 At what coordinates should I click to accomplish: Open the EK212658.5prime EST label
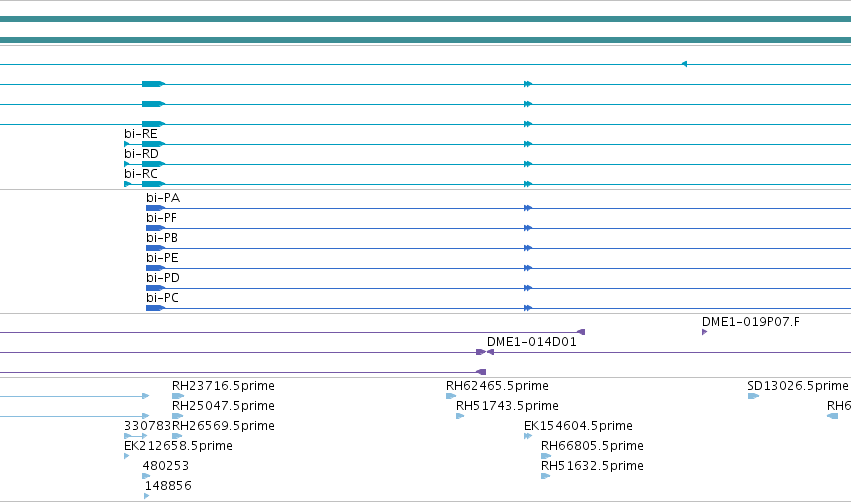(x=178, y=446)
